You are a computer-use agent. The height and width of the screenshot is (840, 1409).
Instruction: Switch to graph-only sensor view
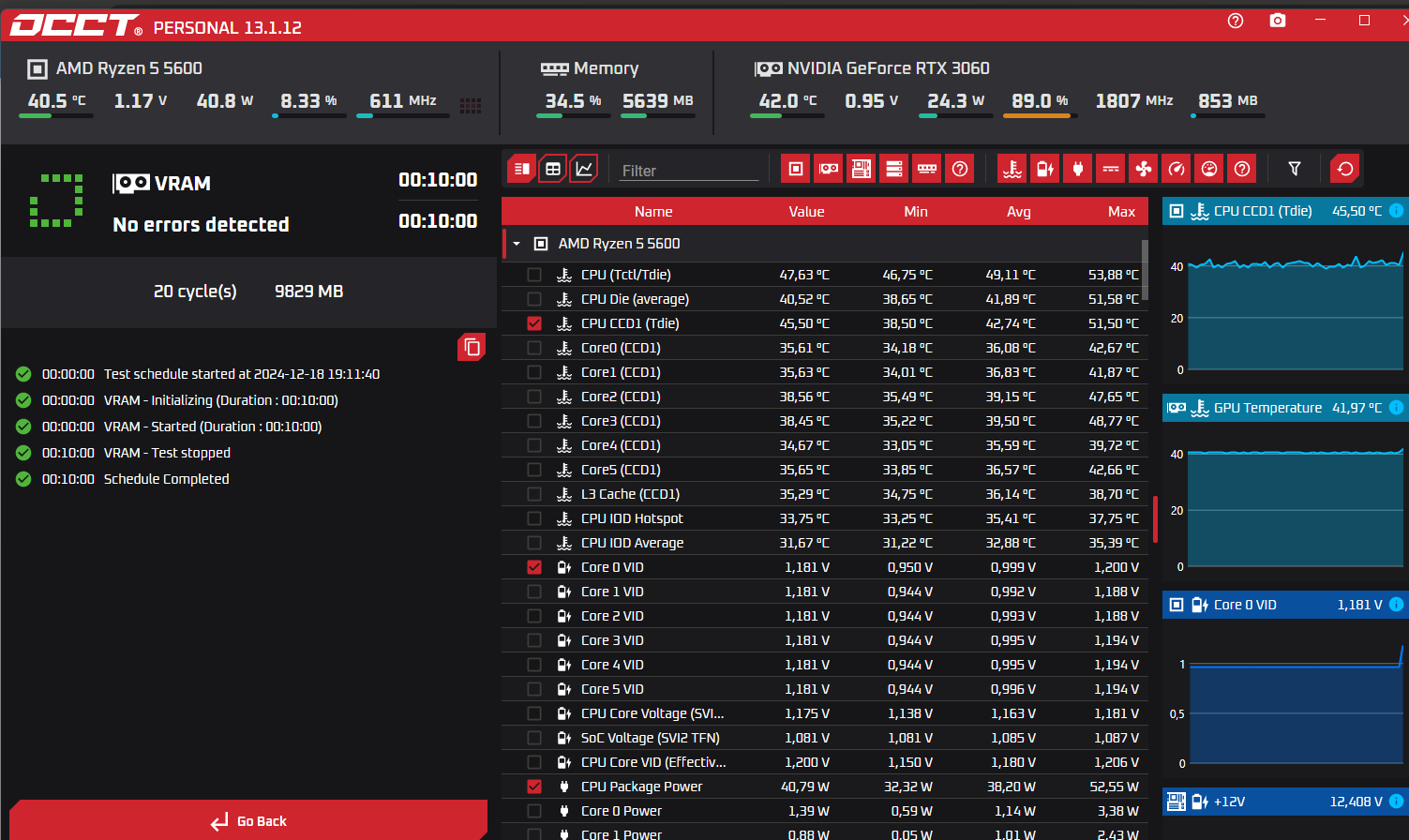tap(584, 169)
